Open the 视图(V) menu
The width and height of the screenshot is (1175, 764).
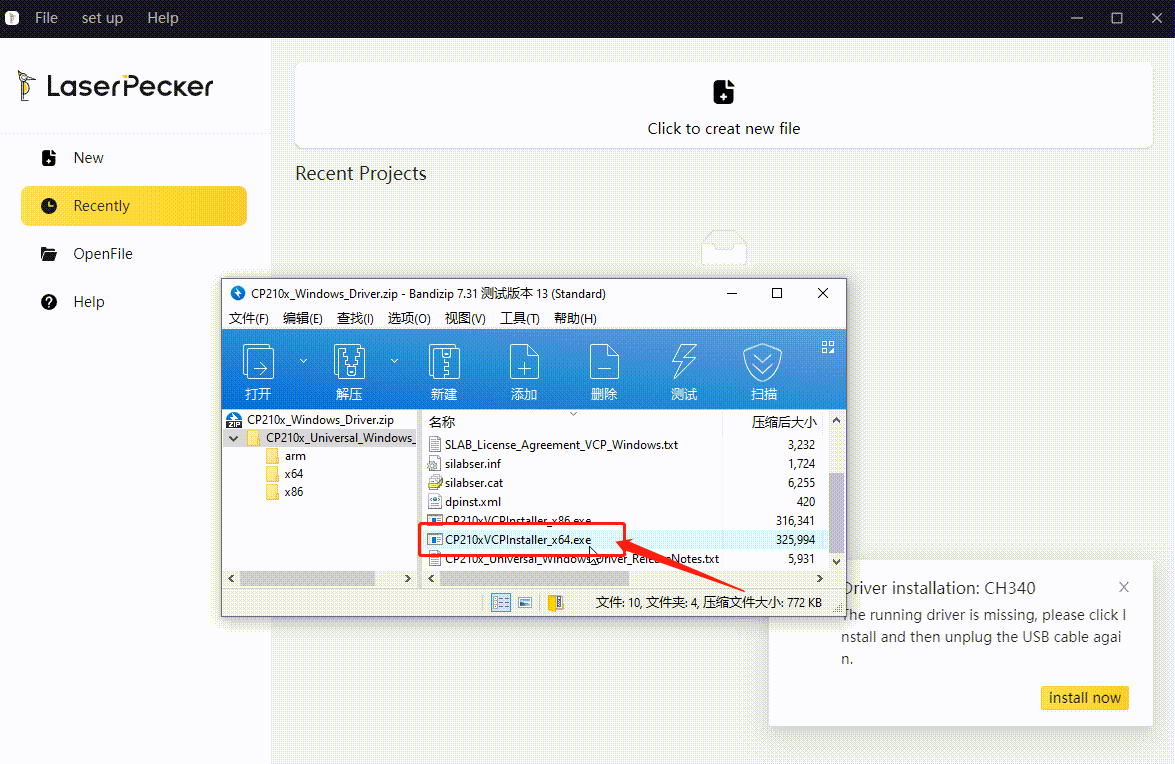point(465,318)
